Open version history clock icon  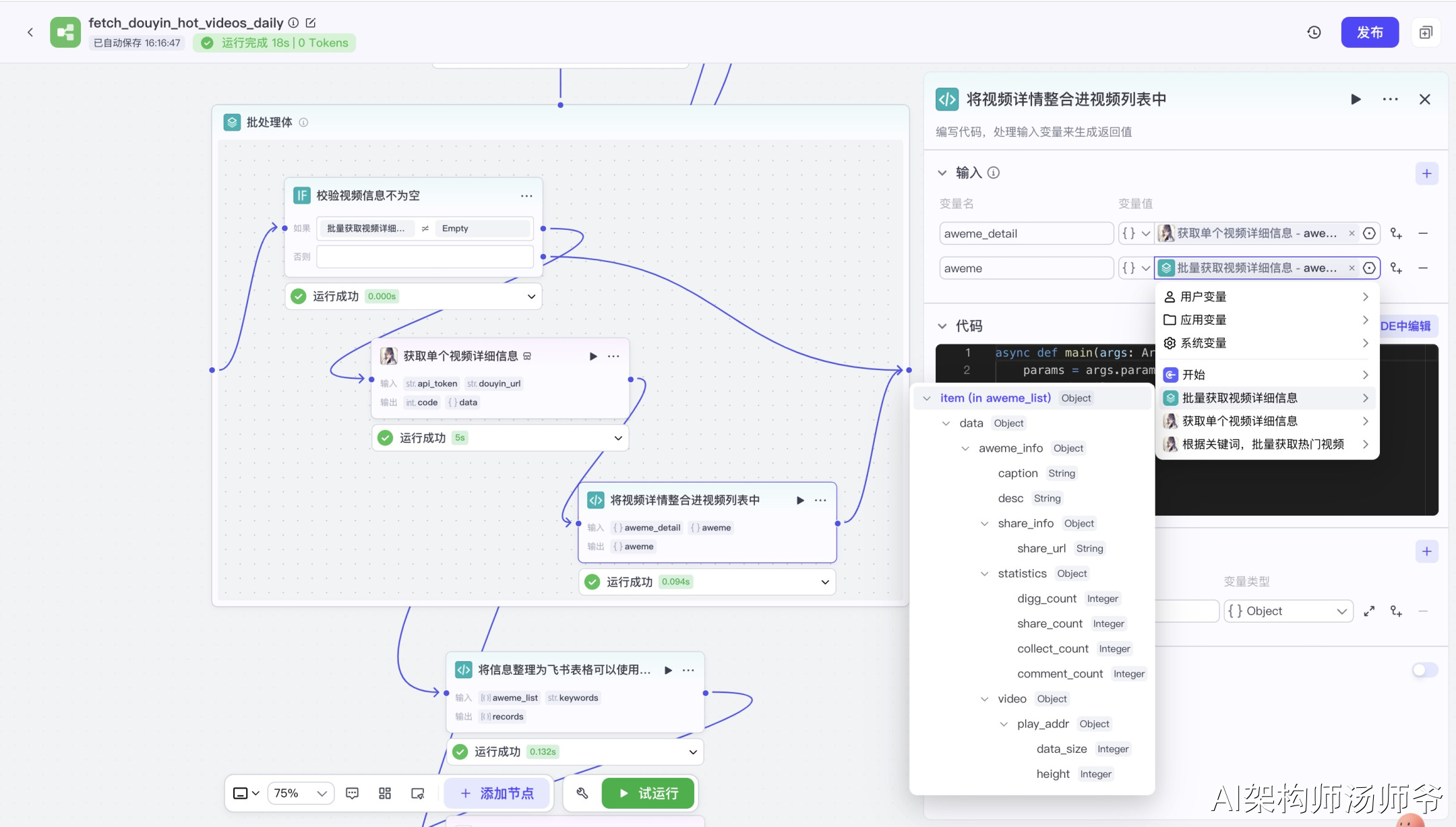(1314, 32)
